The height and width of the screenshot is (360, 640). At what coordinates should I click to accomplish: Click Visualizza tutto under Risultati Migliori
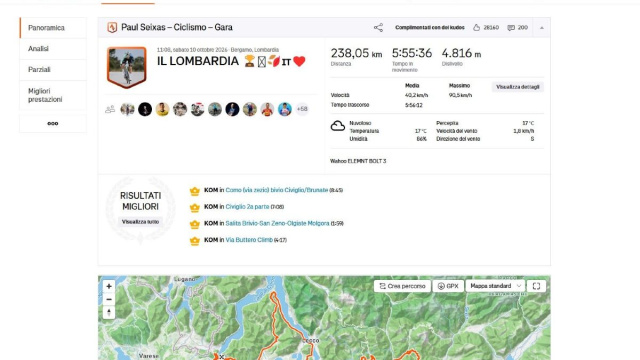(x=140, y=222)
